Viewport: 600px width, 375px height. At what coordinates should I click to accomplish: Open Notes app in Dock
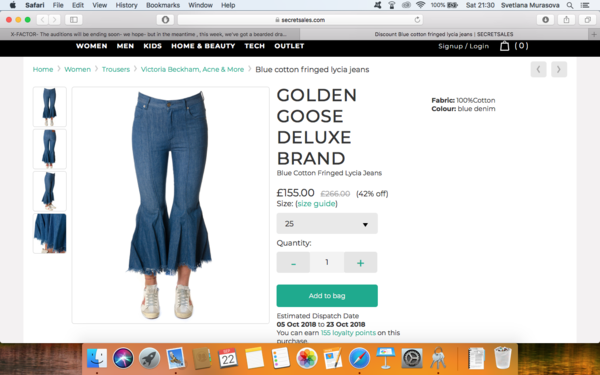tap(254, 358)
